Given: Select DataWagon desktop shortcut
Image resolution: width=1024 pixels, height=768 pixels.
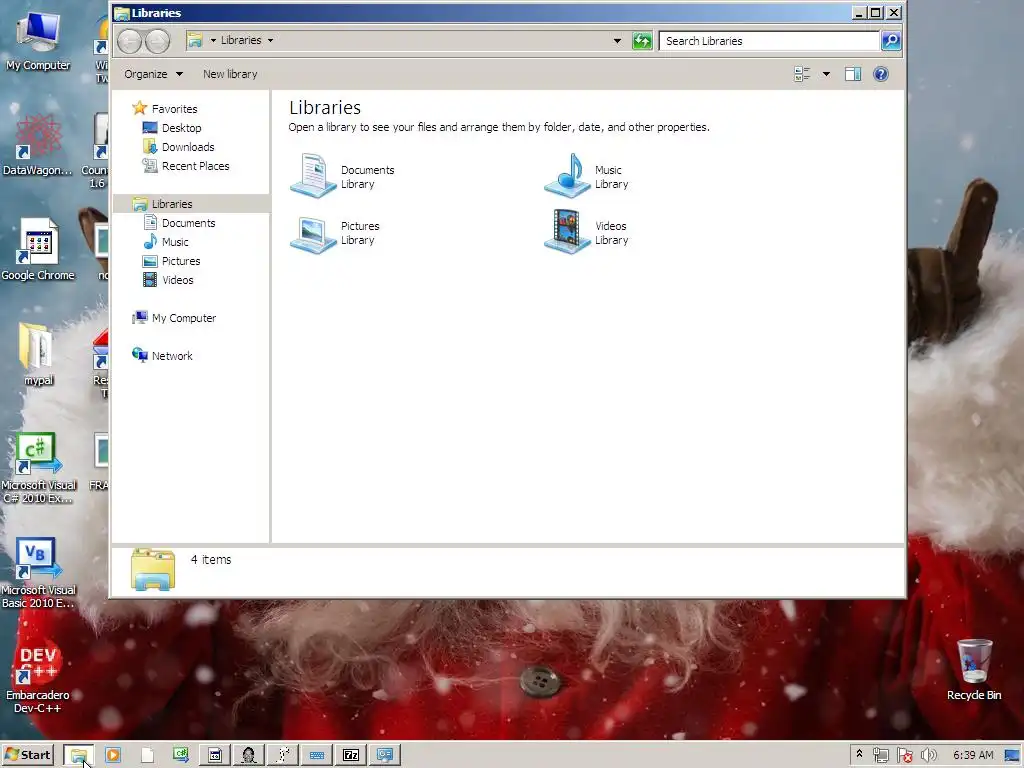Looking at the screenshot, I should [38, 145].
